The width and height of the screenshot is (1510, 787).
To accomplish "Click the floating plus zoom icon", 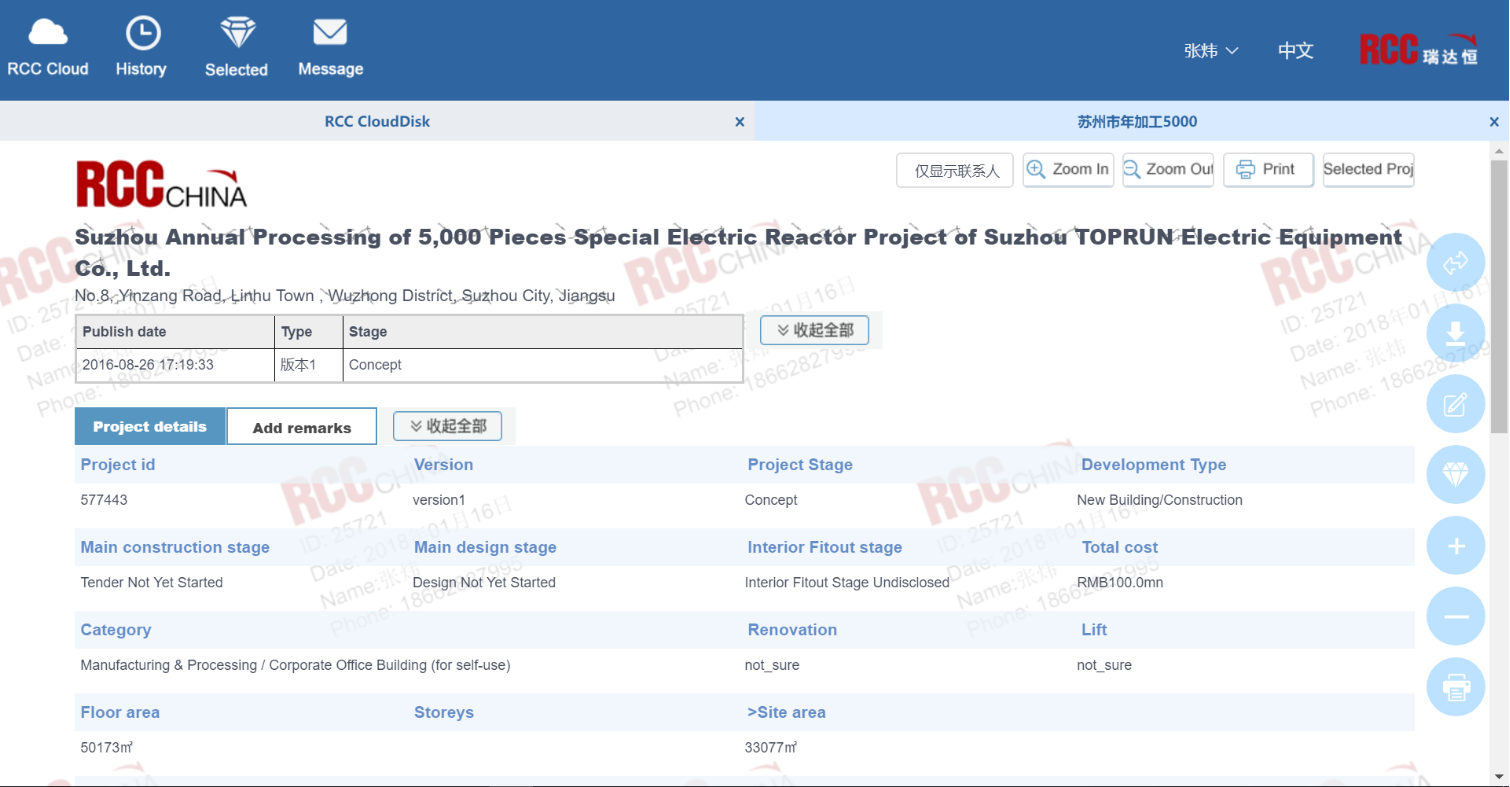I will 1456,546.
